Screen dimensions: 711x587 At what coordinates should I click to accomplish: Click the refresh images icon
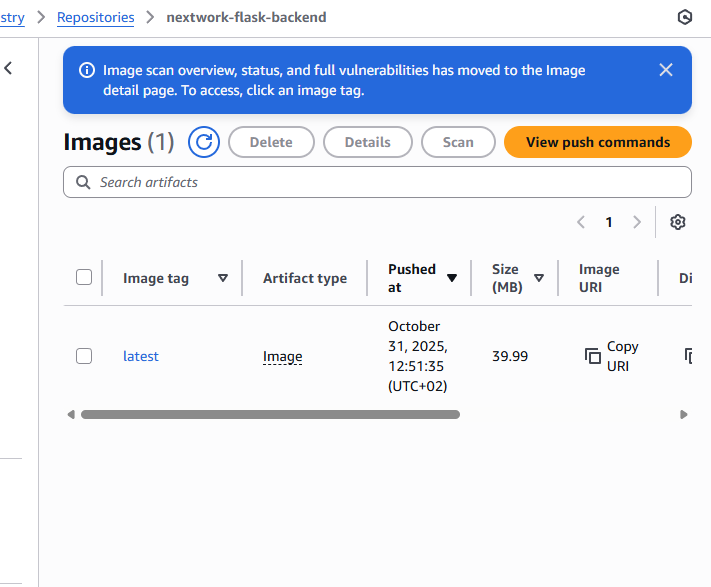(x=204, y=142)
